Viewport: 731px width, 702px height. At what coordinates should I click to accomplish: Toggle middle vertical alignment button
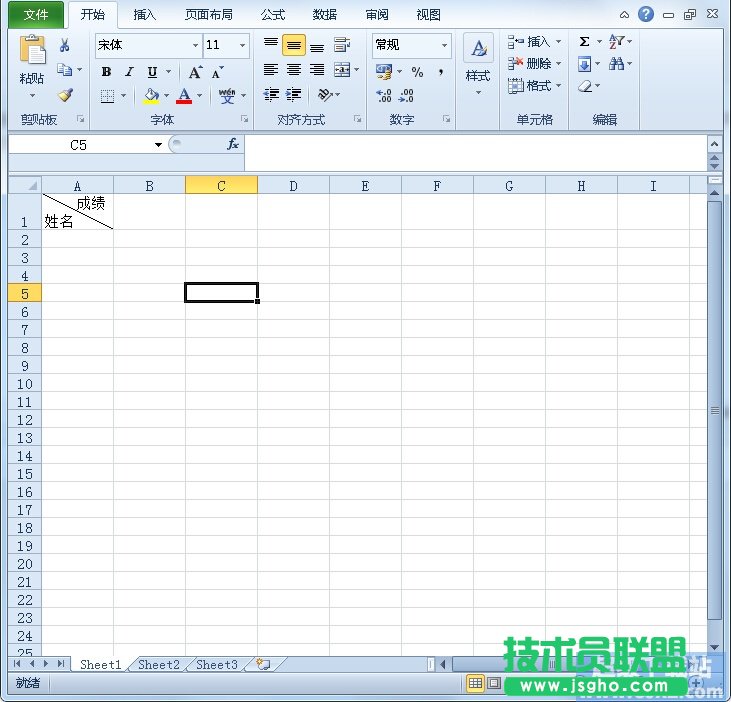tap(293, 45)
